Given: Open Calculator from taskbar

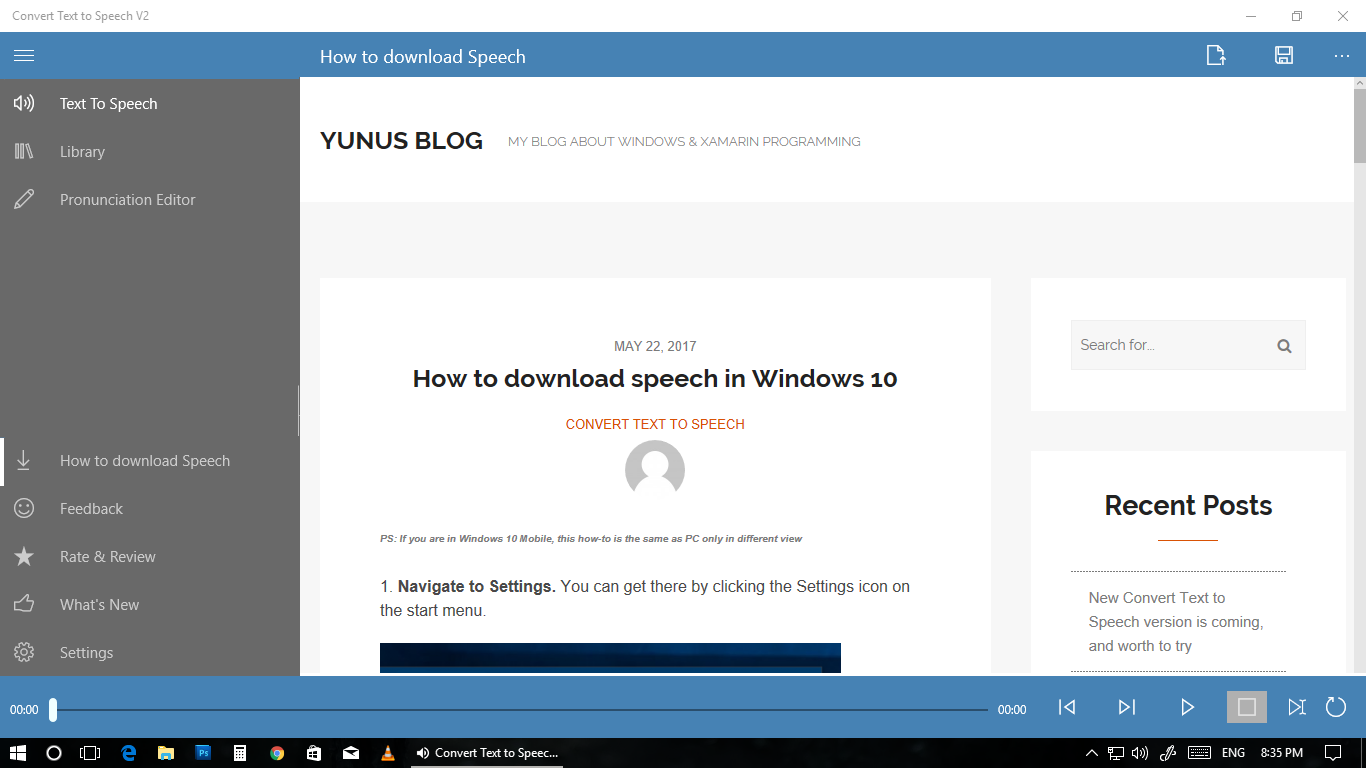Looking at the screenshot, I should click(240, 753).
